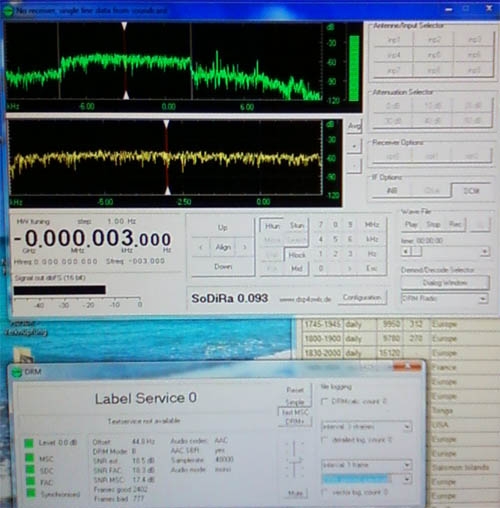This screenshot has height=508, width=500.
Task: Click the DRM volume slider handle
Action: [x=294, y=462]
